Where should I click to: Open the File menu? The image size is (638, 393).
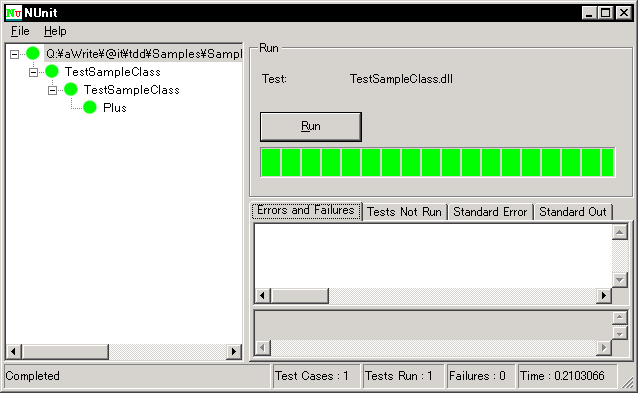click(20, 31)
